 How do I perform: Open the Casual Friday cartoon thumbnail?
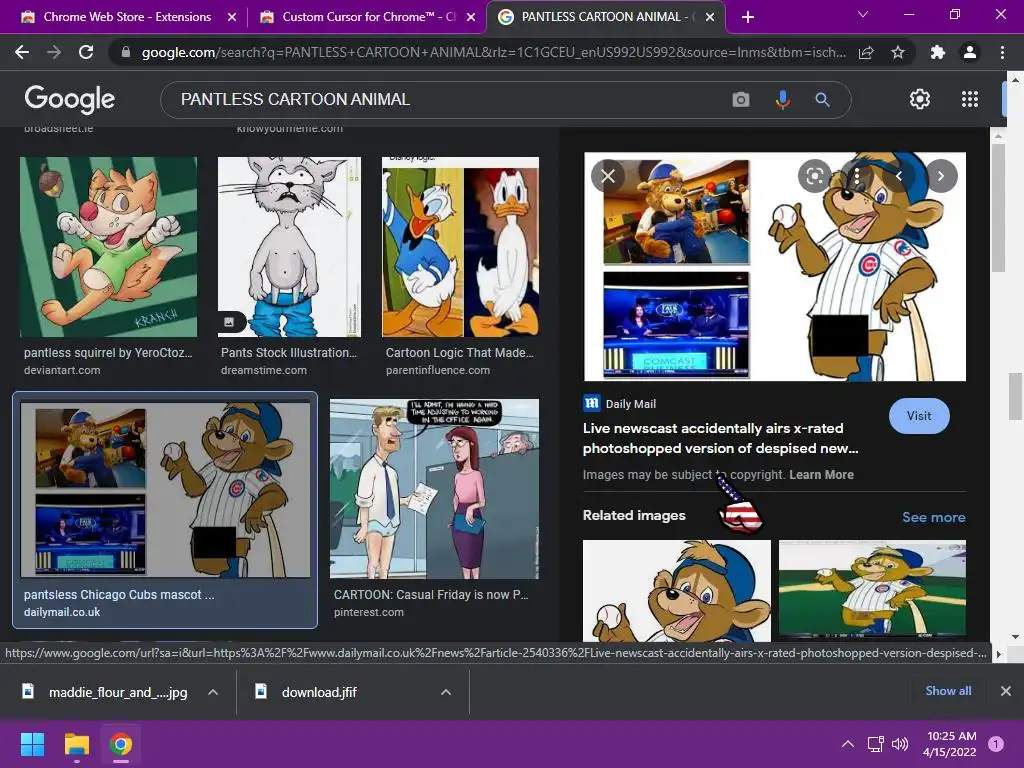[x=434, y=489]
